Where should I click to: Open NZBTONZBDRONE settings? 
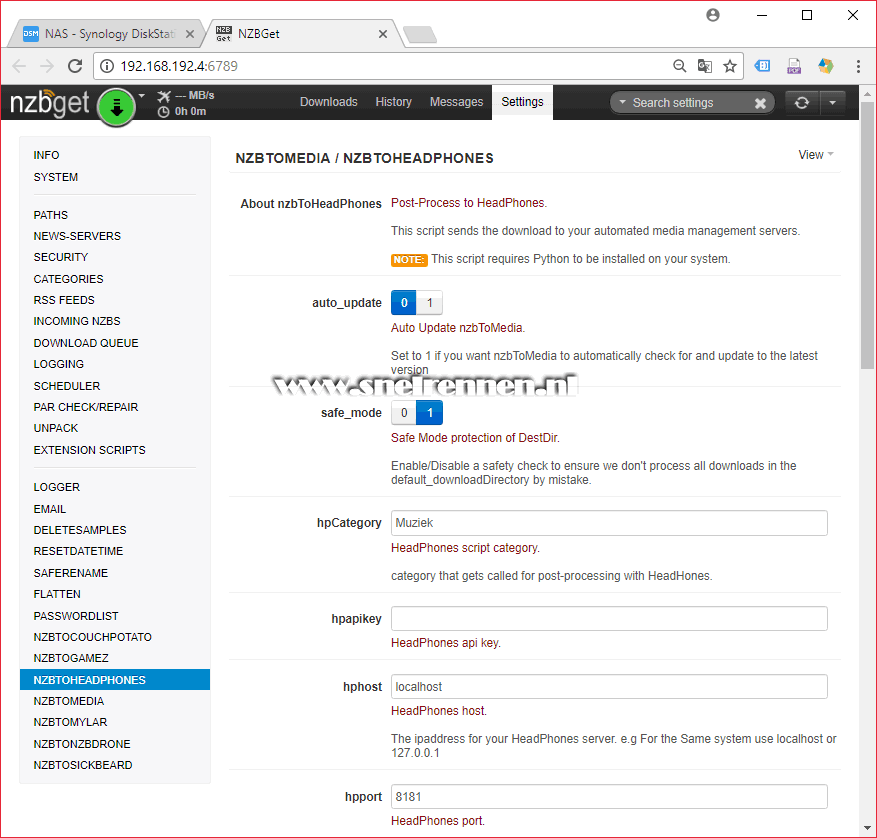(82, 744)
